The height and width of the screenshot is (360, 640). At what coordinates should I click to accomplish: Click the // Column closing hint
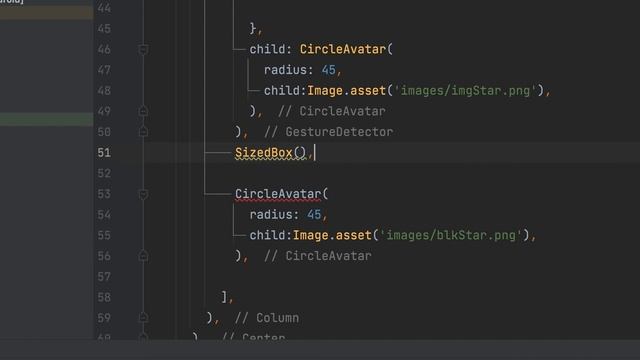click(267, 318)
